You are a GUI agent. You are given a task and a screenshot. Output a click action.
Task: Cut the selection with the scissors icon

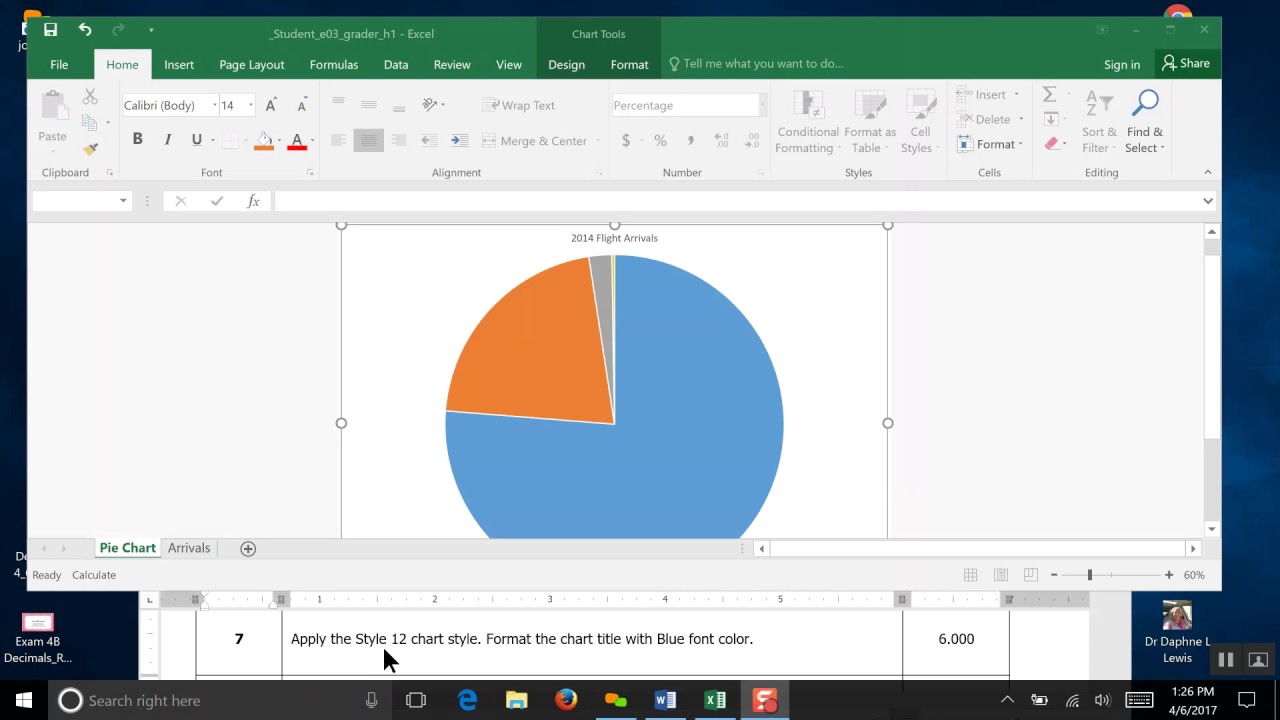click(90, 97)
